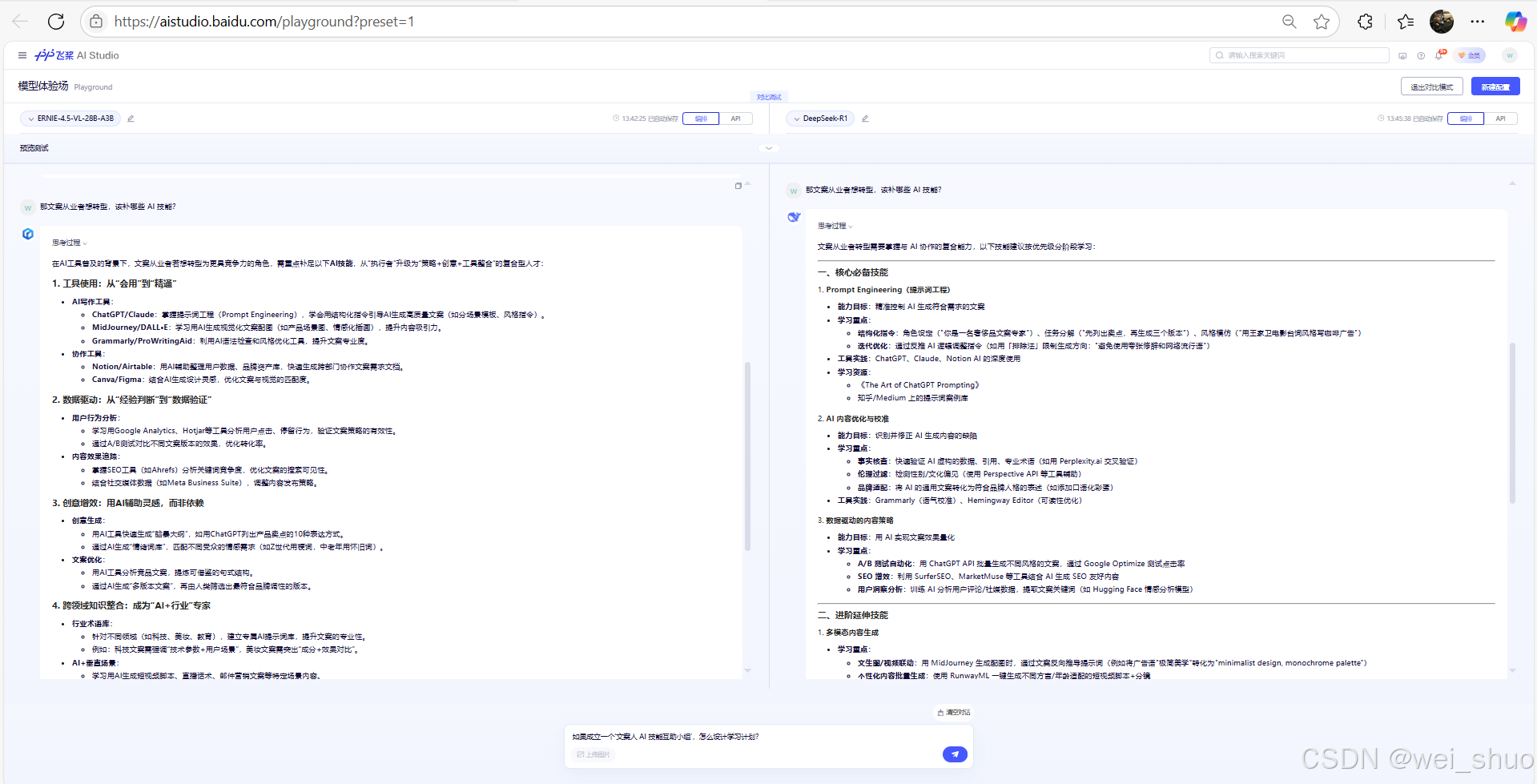Open the browser profile picture
Viewport: 1537px width, 784px height.
[x=1442, y=22]
